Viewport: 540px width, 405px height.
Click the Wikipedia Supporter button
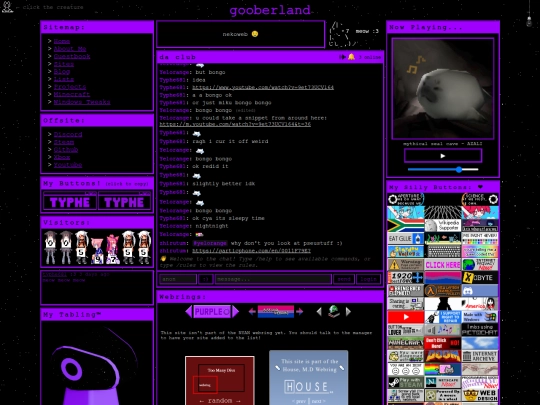click(443, 226)
